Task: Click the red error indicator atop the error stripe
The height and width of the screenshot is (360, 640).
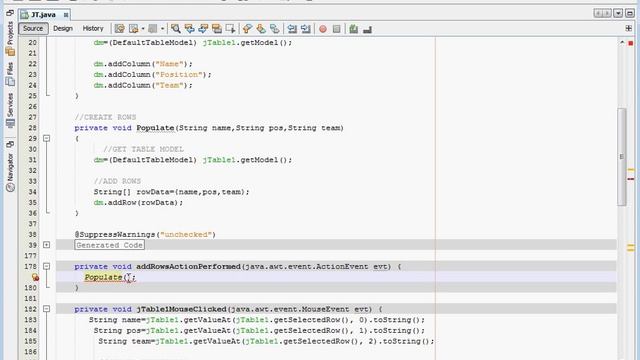Action: [631, 43]
